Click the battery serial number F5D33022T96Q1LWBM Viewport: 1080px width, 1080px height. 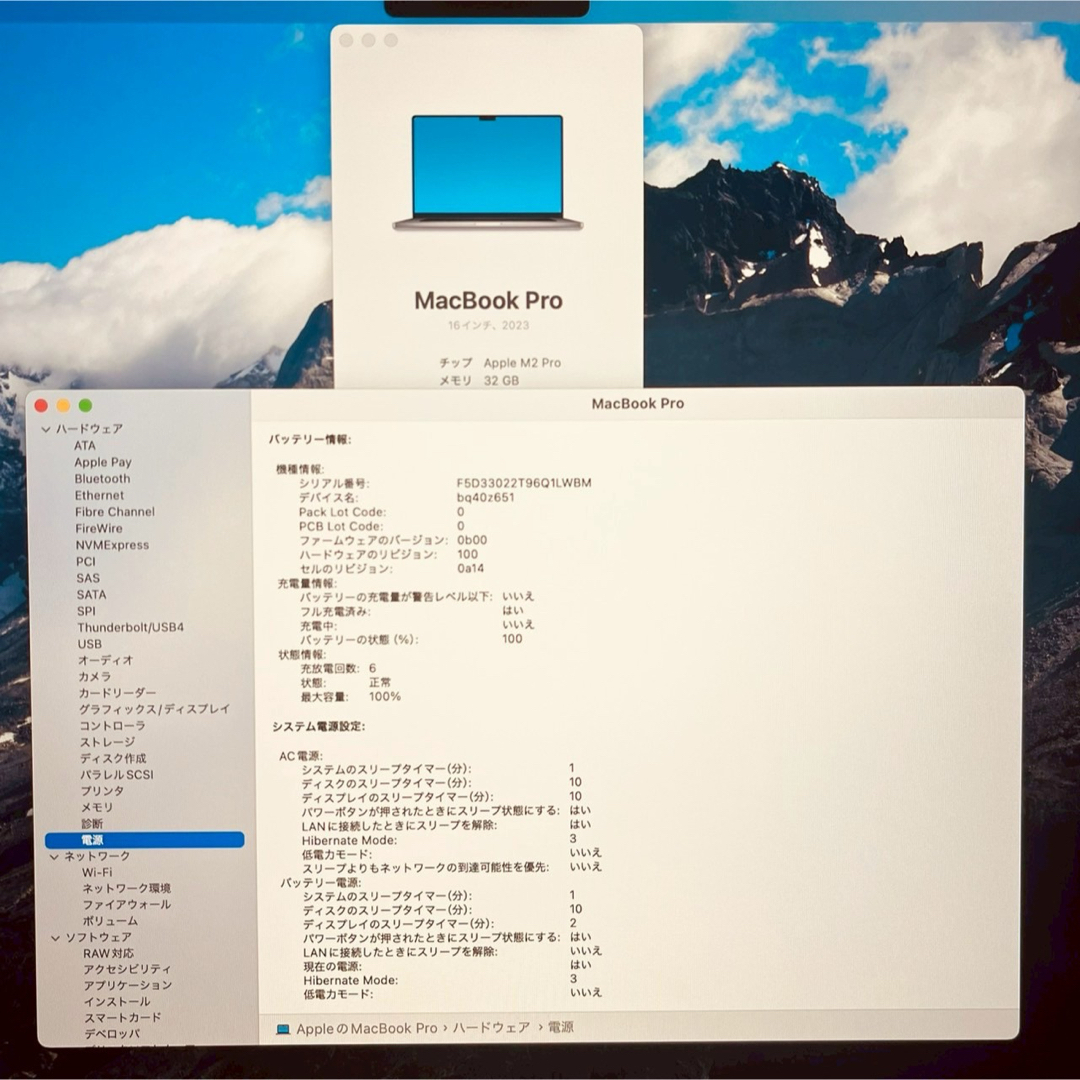pos(524,483)
